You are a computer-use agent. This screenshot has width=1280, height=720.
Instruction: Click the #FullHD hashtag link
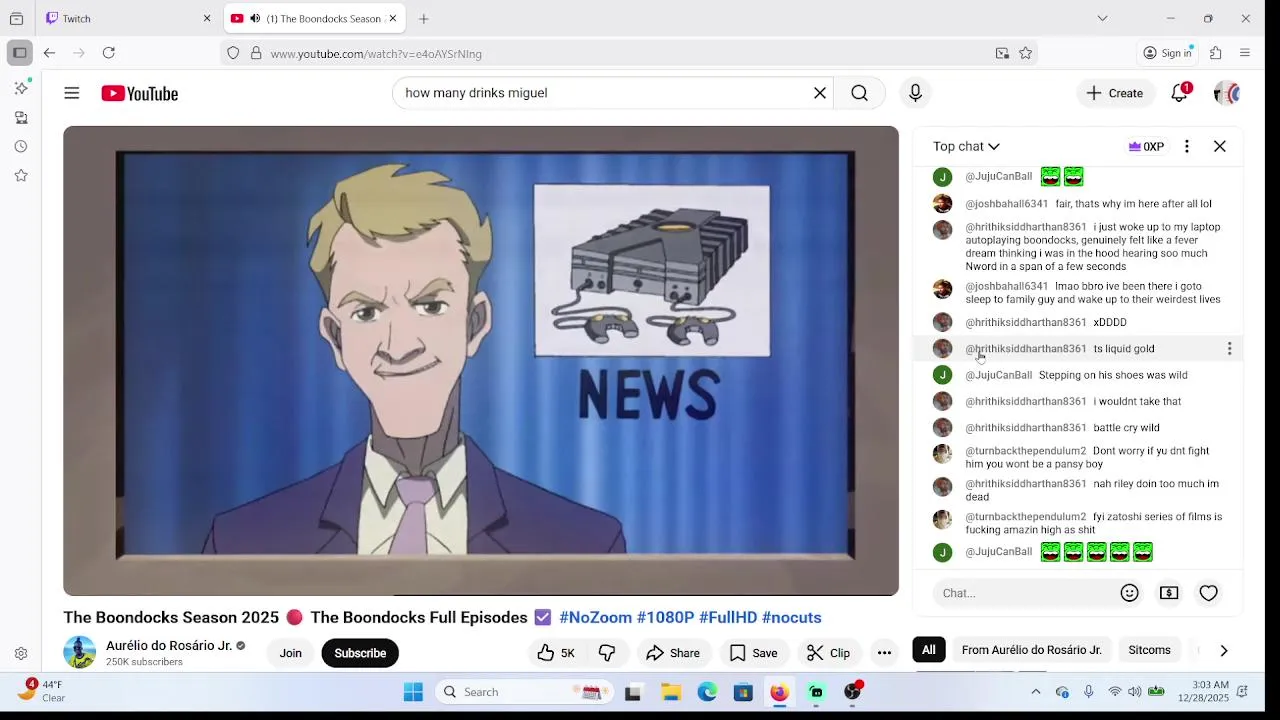tap(728, 618)
